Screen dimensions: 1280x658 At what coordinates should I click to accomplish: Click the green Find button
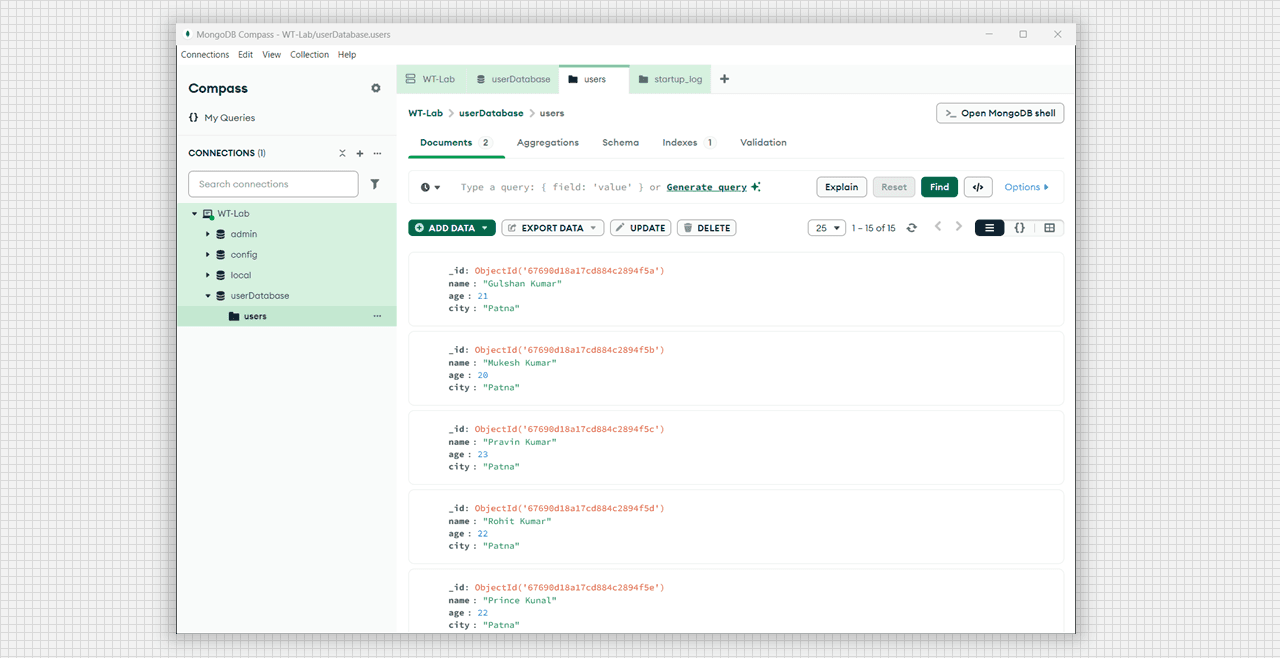click(939, 187)
